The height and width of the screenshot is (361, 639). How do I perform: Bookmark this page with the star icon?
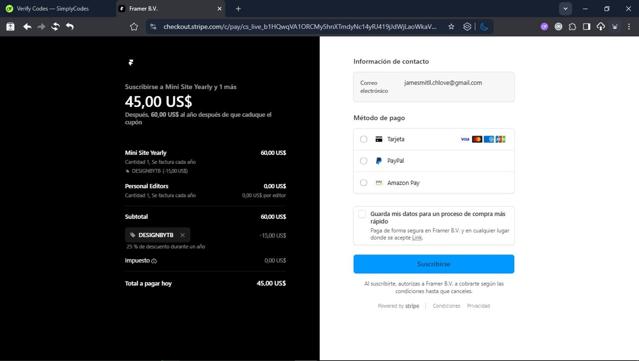pyautogui.click(x=451, y=26)
